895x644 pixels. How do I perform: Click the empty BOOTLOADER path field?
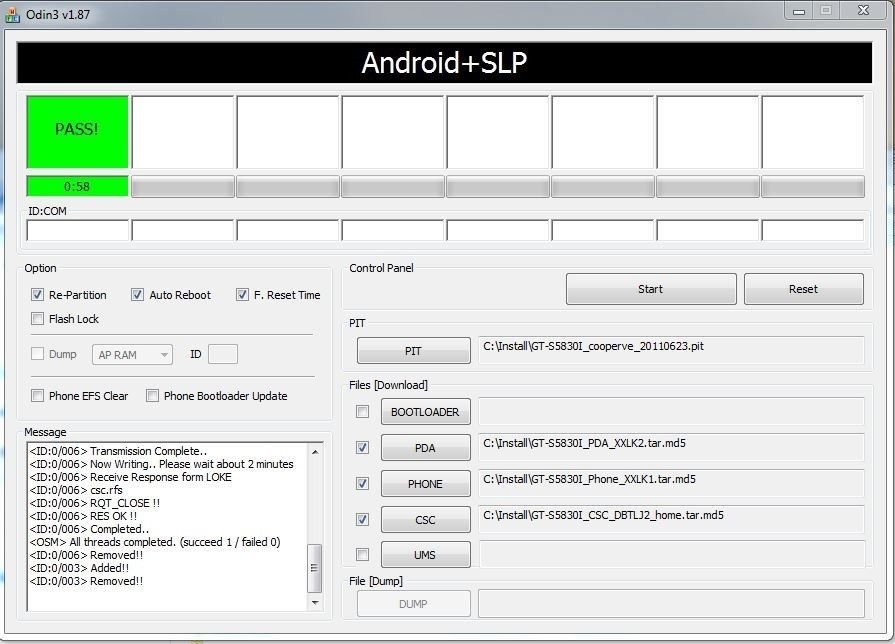671,411
